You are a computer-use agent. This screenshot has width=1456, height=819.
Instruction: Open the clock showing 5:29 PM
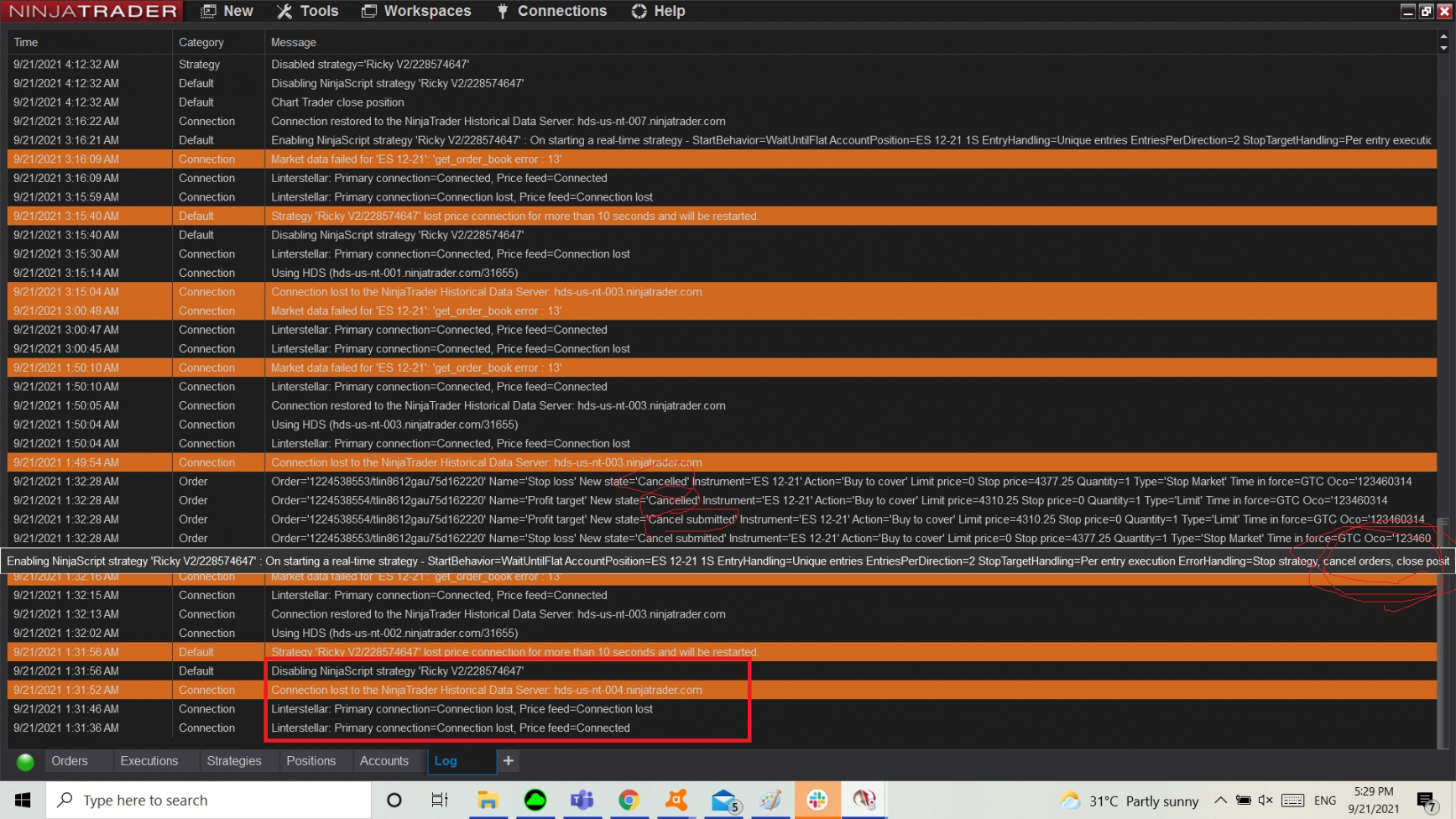(1374, 801)
